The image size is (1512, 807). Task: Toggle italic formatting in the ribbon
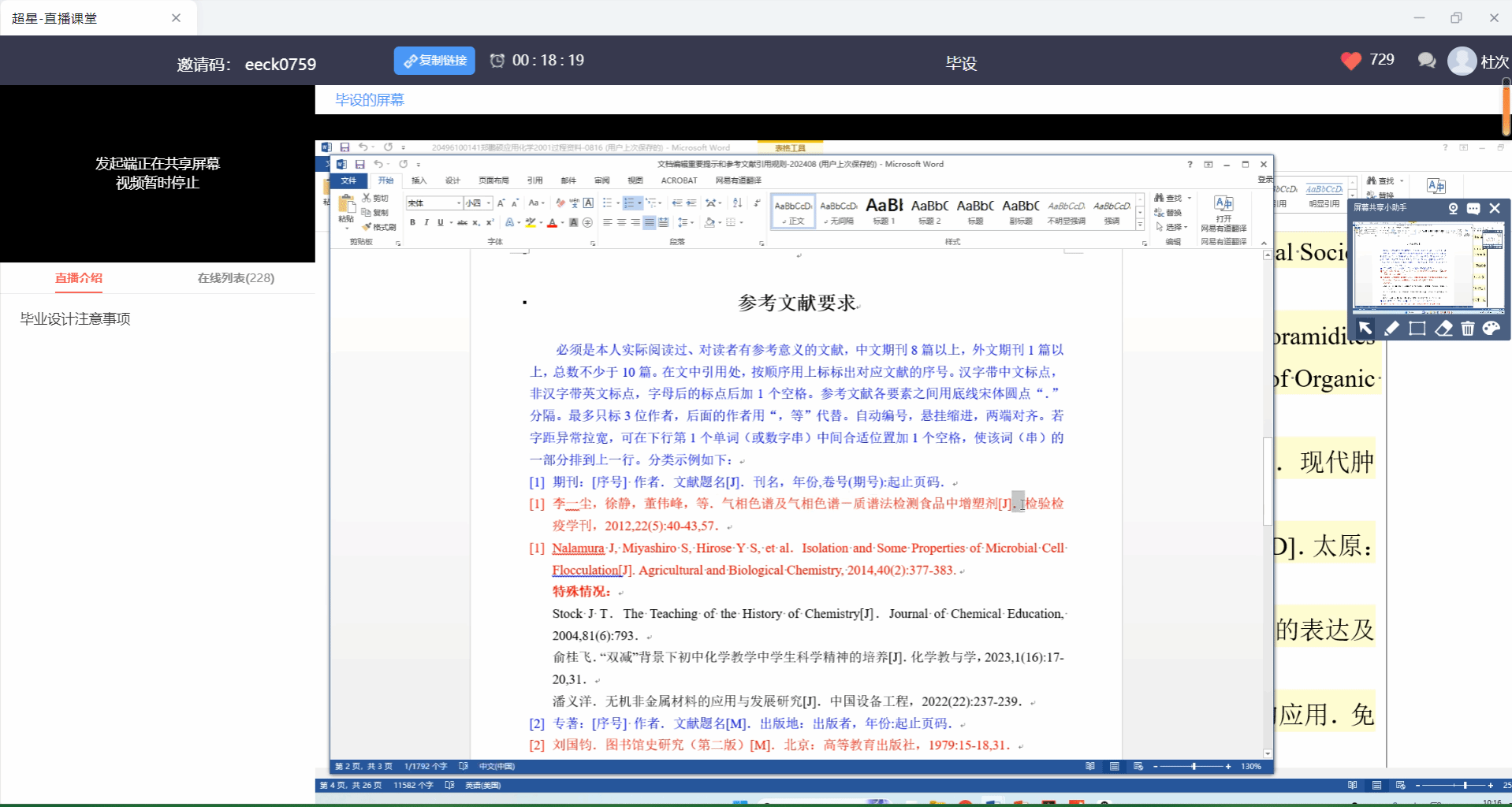(x=426, y=223)
